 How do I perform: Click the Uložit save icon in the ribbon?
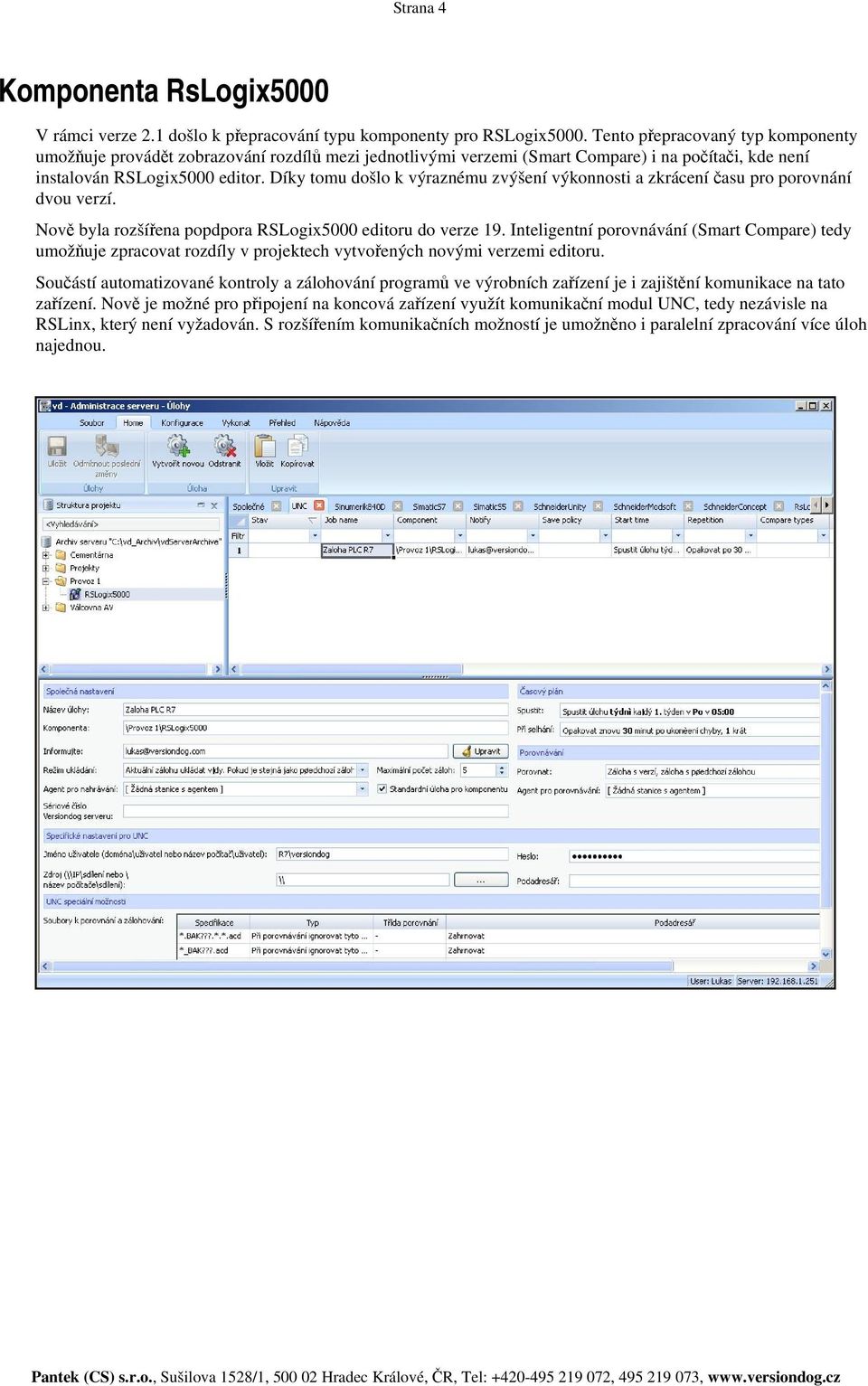point(57,446)
